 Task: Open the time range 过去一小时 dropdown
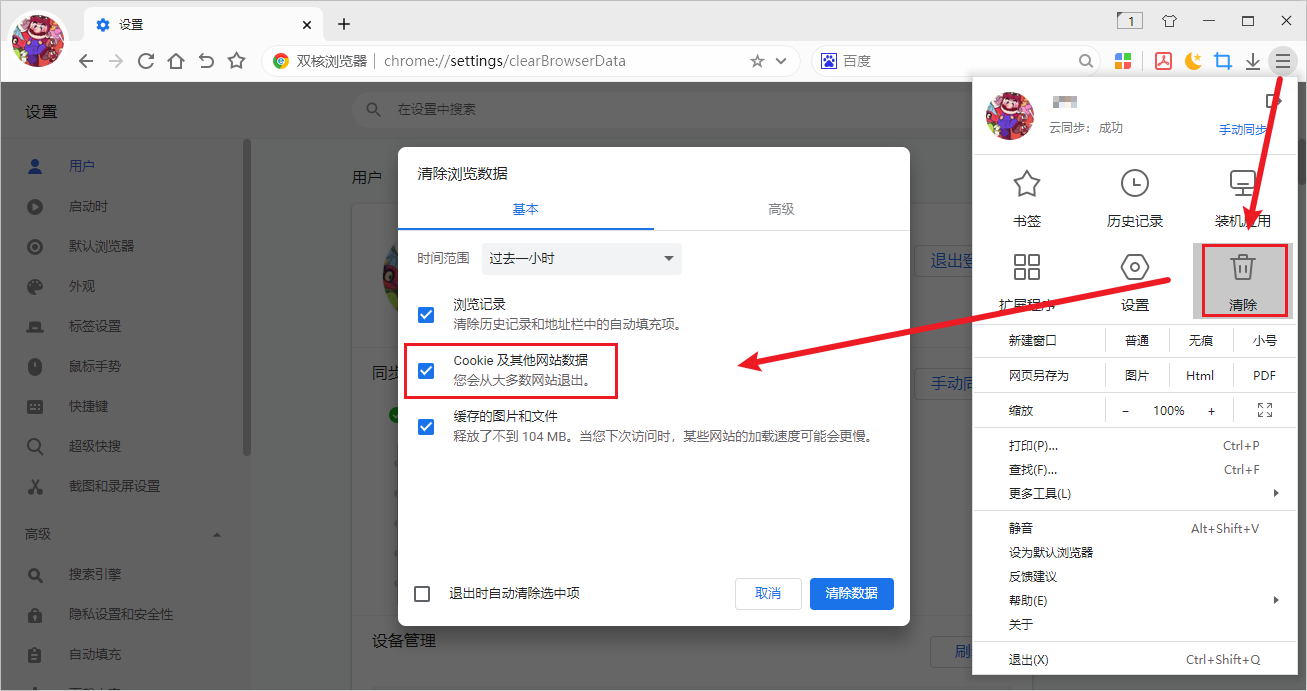pos(581,259)
